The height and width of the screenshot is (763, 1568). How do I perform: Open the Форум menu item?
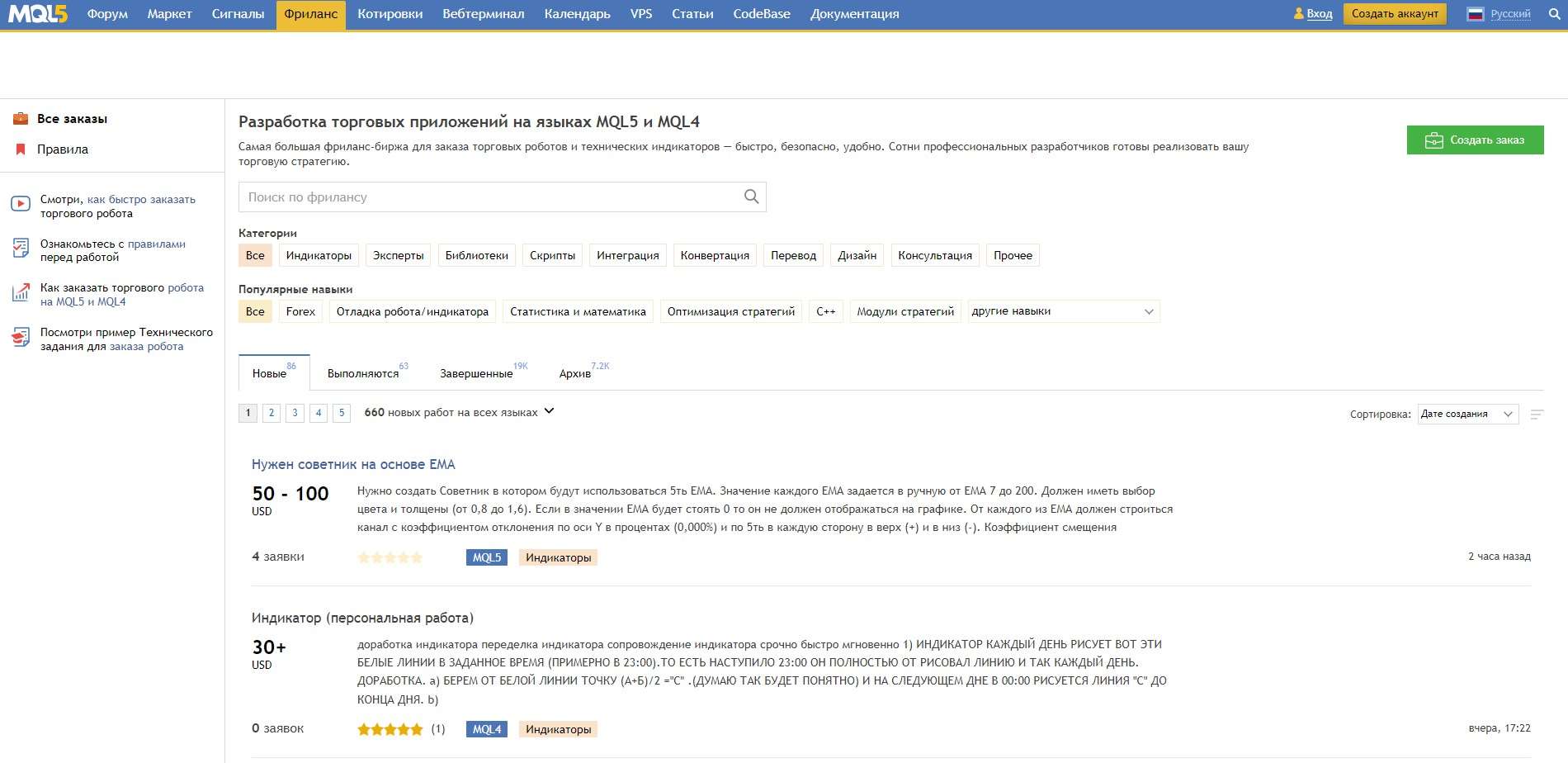pyautogui.click(x=107, y=14)
